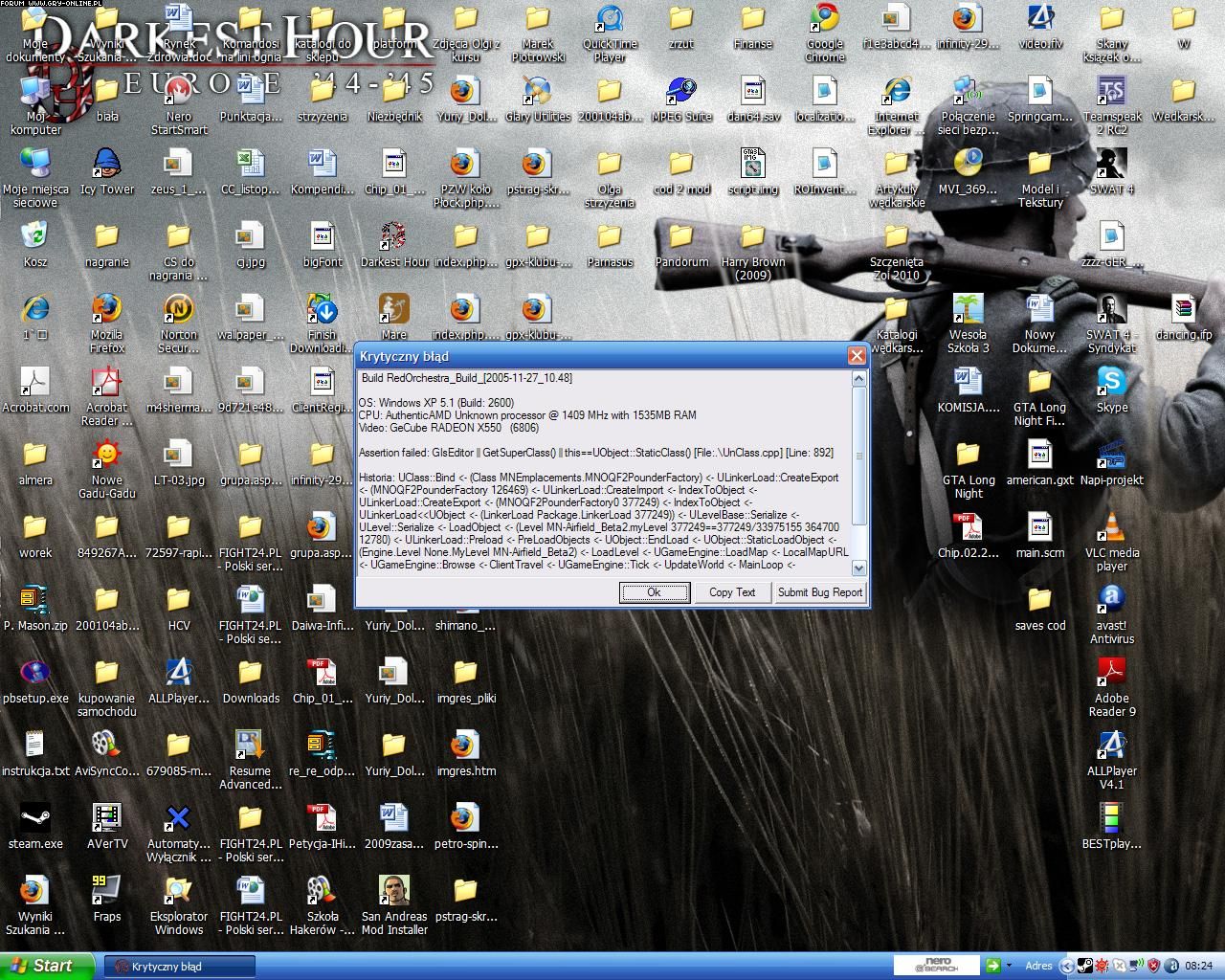This screenshot has height=980, width=1225.
Task: Open the steam.exe desktop icon
Action: (x=35, y=819)
